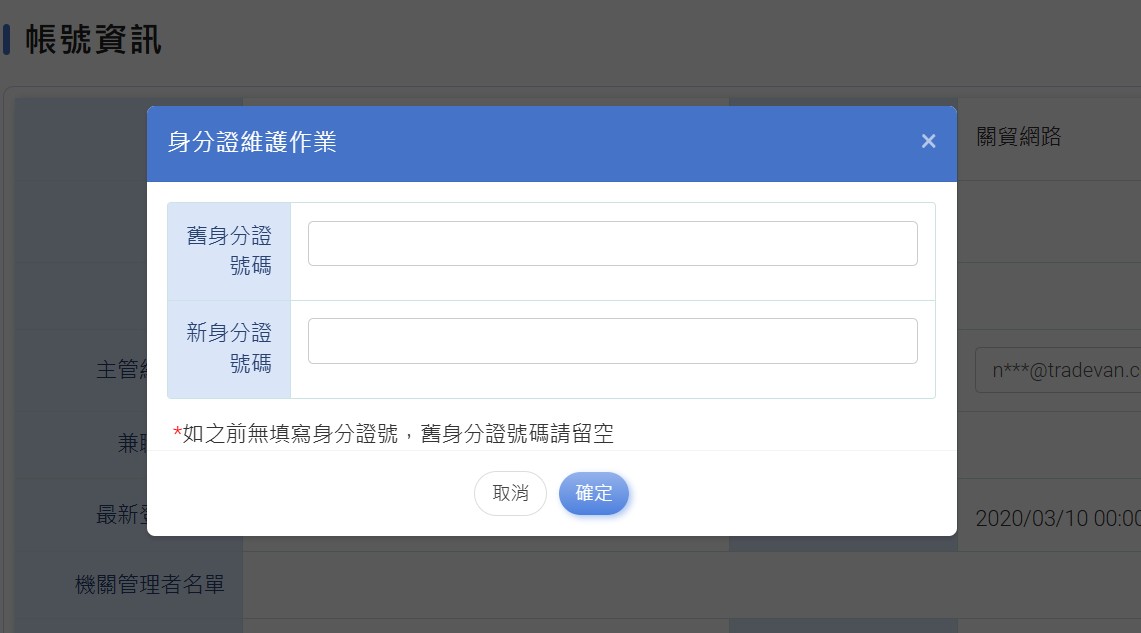Click the 取消 button
Image resolution: width=1141 pixels, height=633 pixels.
point(510,493)
